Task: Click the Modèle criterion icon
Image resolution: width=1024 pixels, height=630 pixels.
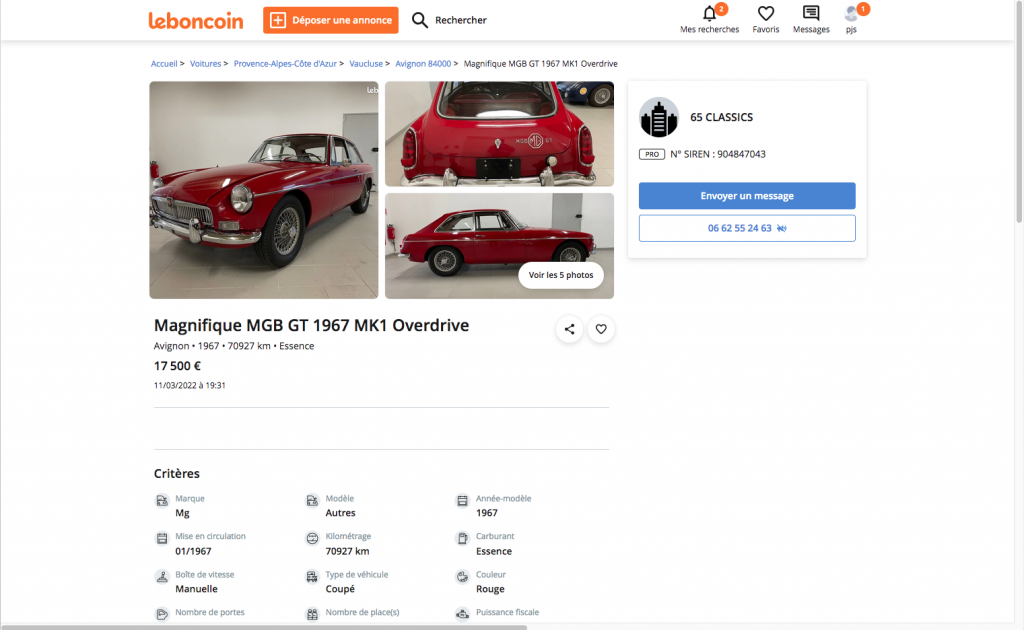Action: pos(312,501)
